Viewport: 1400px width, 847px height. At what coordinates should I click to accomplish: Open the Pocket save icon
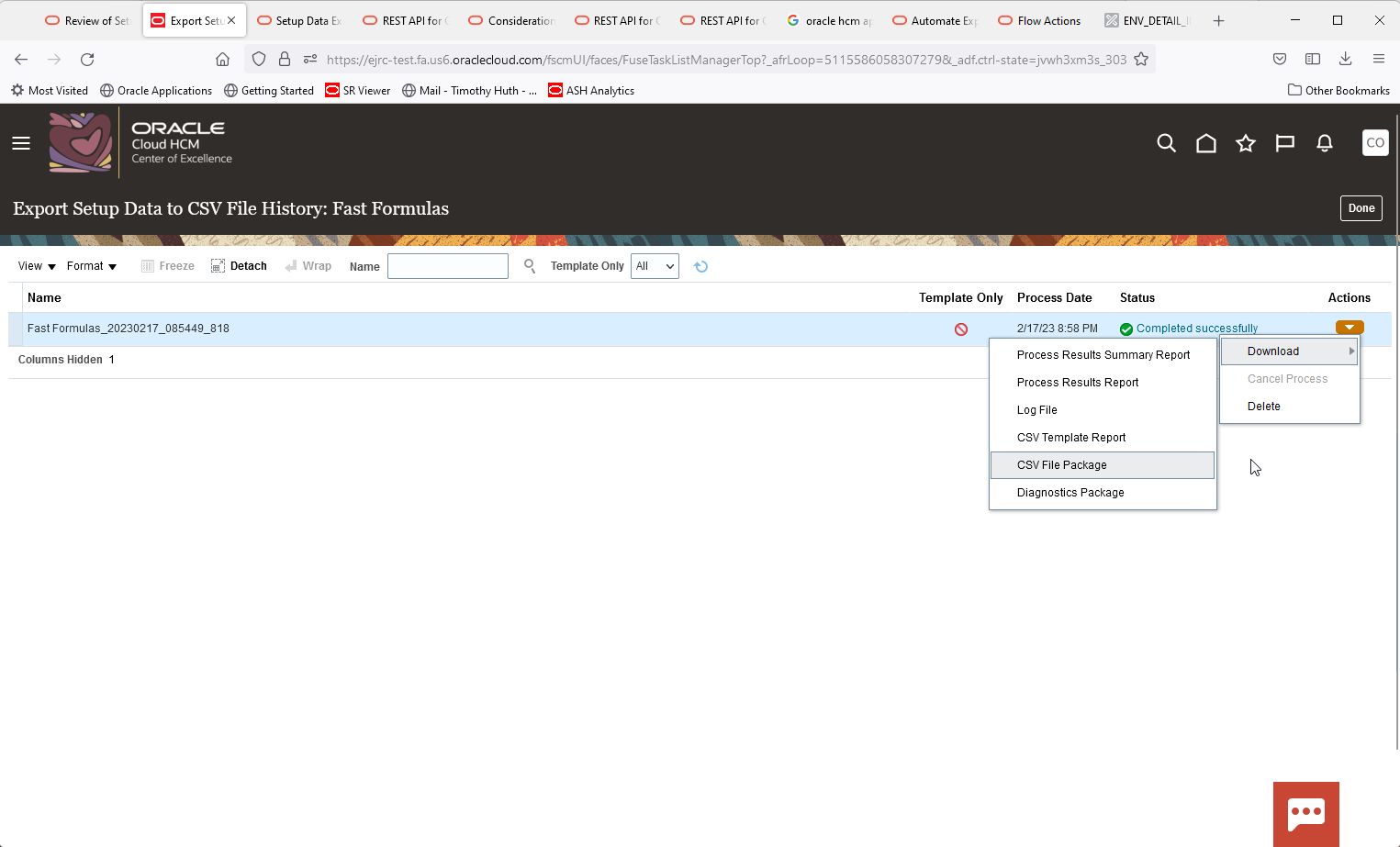tap(1280, 60)
